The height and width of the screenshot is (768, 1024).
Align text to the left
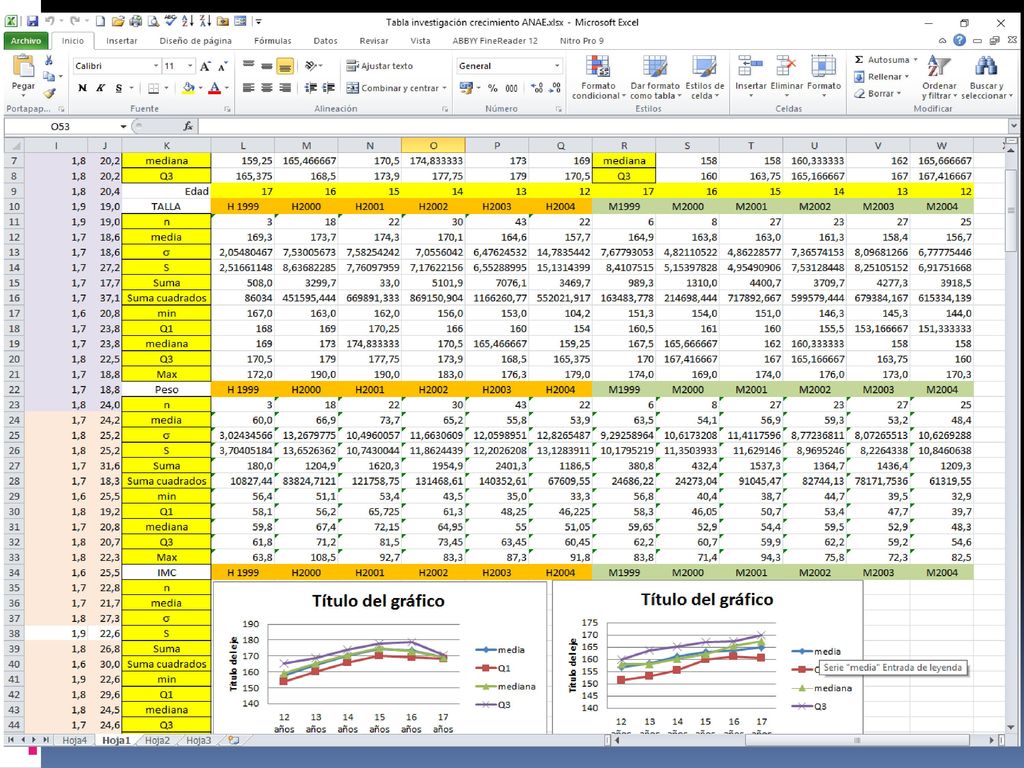click(x=248, y=88)
